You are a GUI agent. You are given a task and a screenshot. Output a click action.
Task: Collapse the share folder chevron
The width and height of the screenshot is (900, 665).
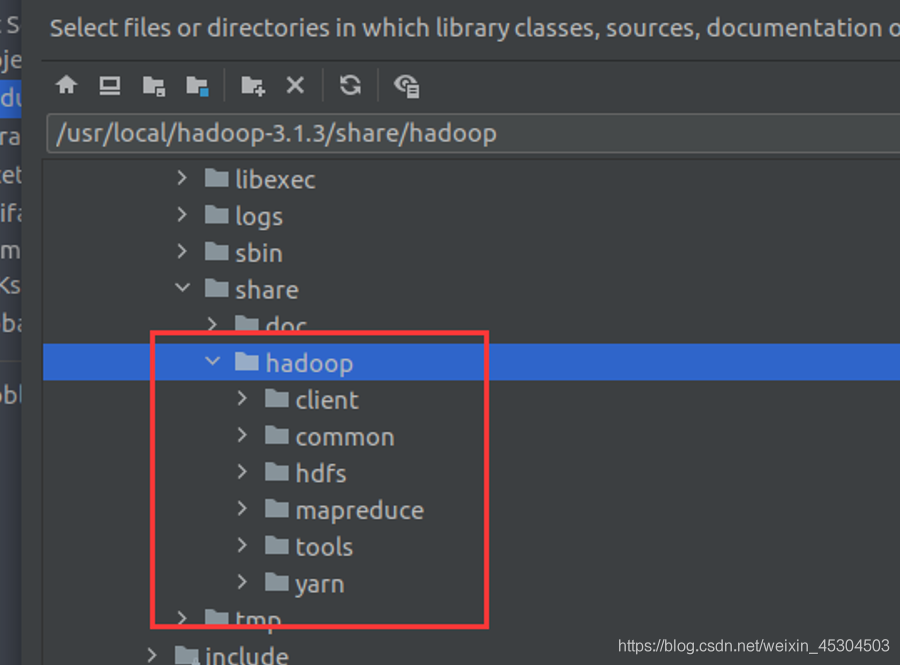pos(183,287)
